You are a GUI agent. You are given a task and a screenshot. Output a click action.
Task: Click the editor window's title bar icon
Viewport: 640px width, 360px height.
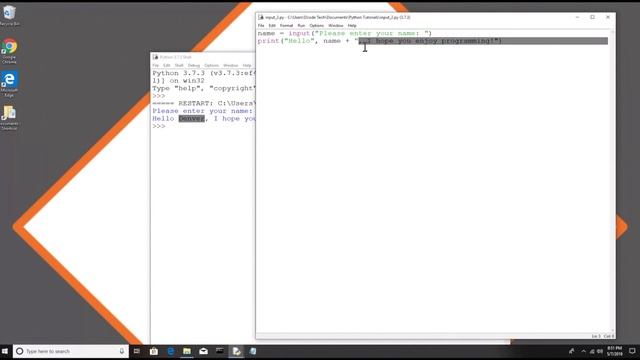pos(261,17)
